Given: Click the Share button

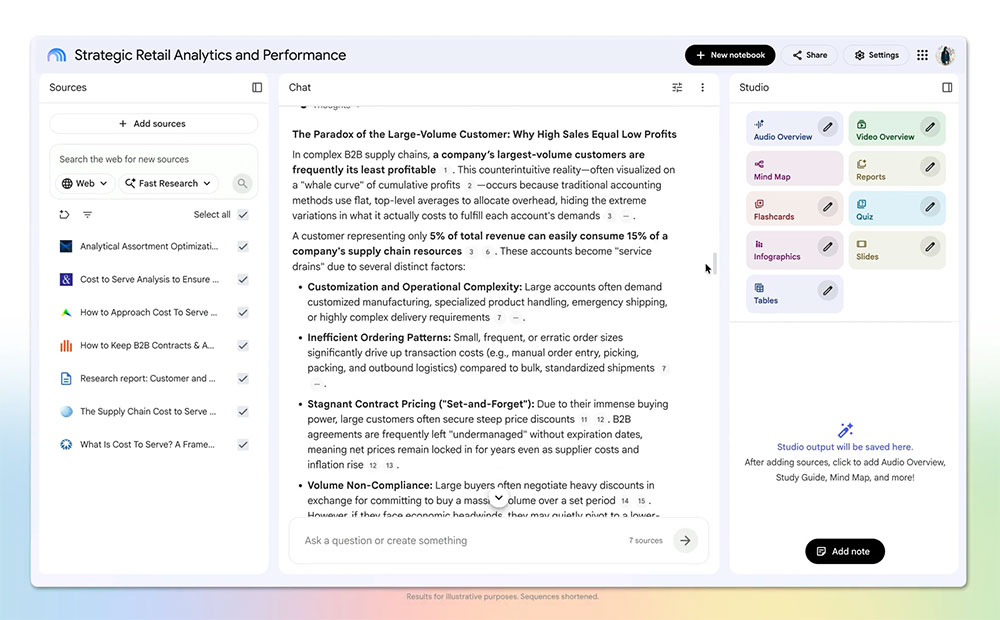Looking at the screenshot, I should coord(810,55).
